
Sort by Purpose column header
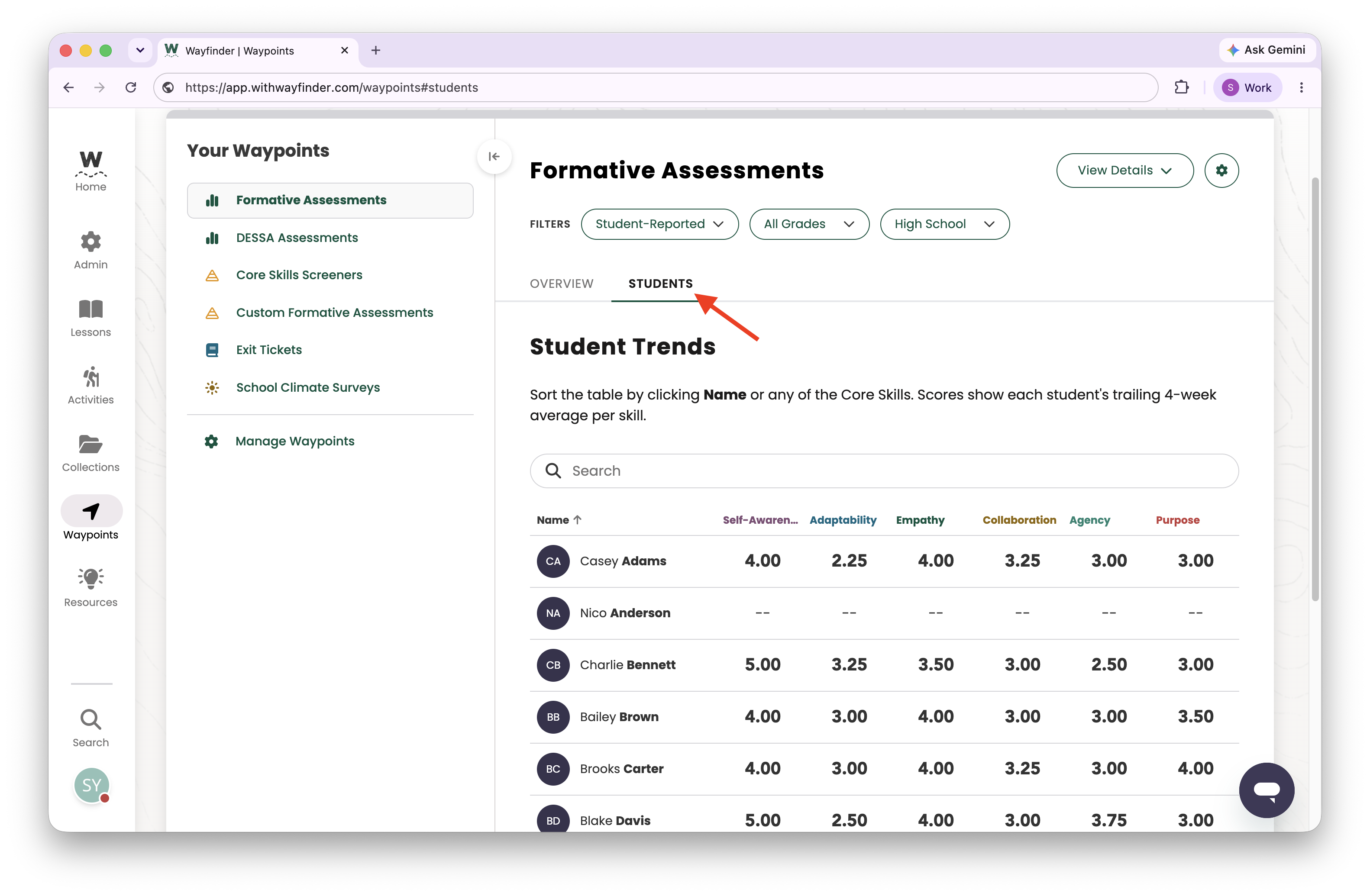(x=1177, y=520)
